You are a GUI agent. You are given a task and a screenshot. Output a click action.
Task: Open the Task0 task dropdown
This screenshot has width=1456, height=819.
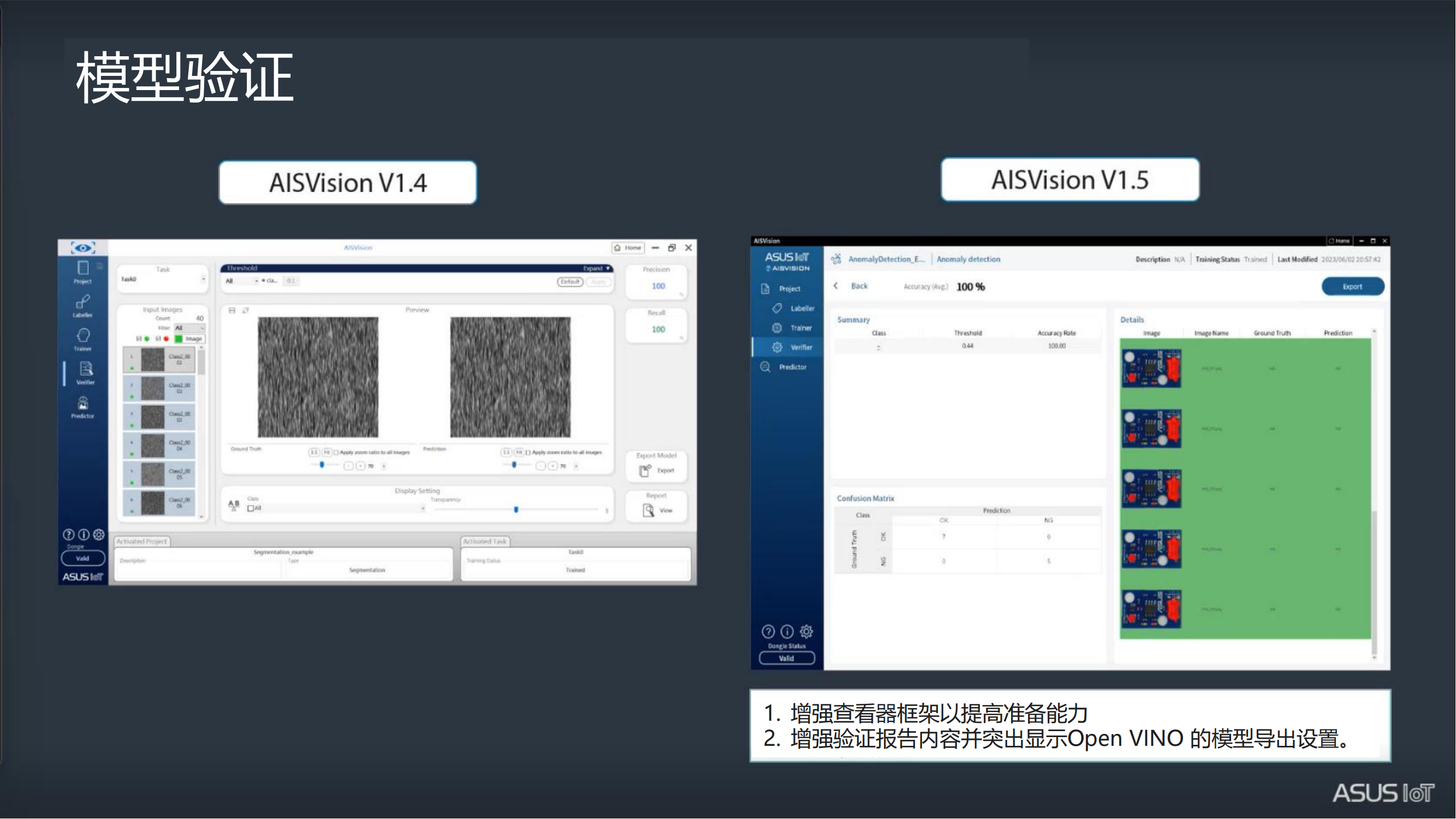203,279
